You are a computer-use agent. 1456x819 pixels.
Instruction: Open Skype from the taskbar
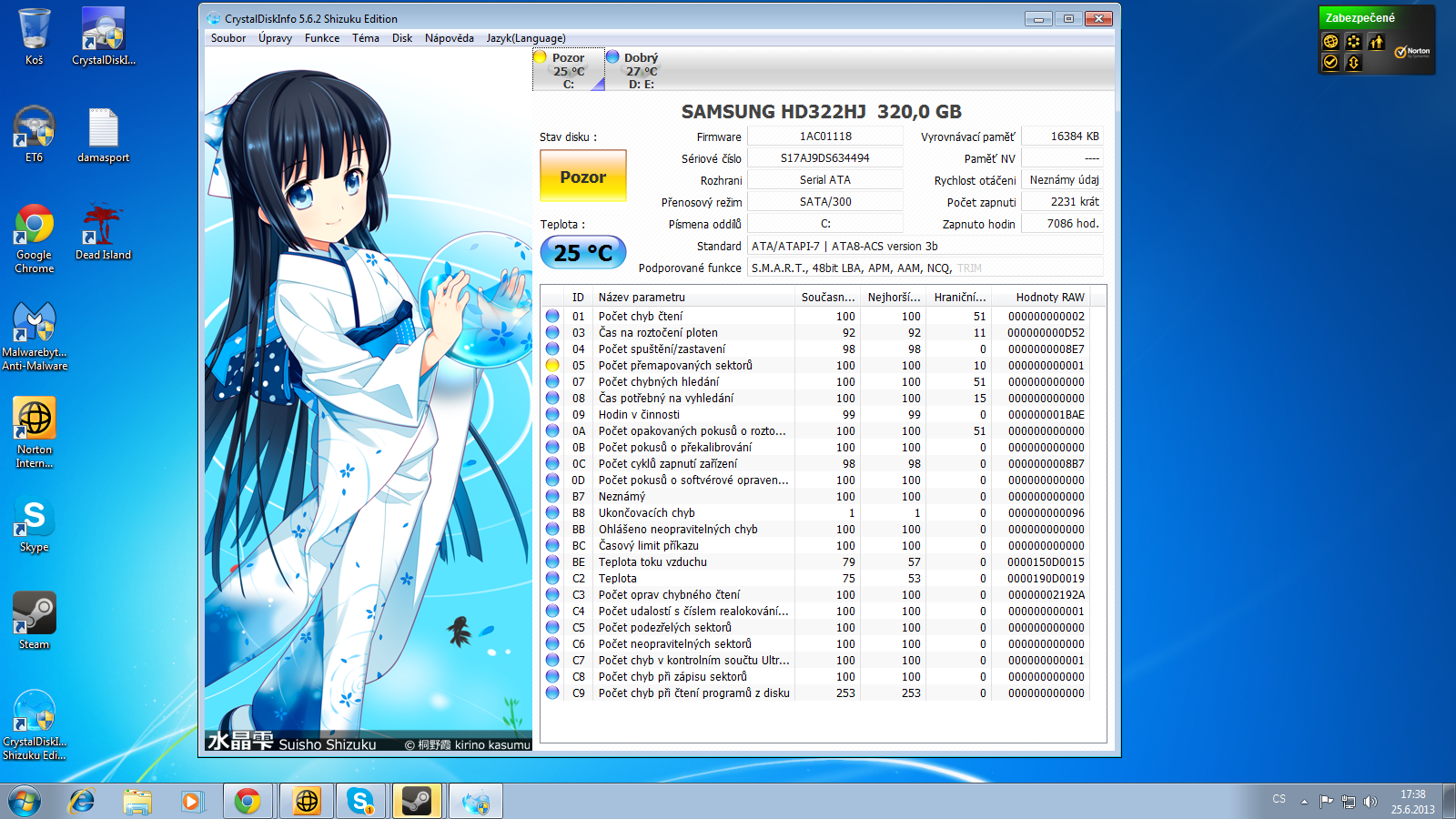tap(362, 802)
